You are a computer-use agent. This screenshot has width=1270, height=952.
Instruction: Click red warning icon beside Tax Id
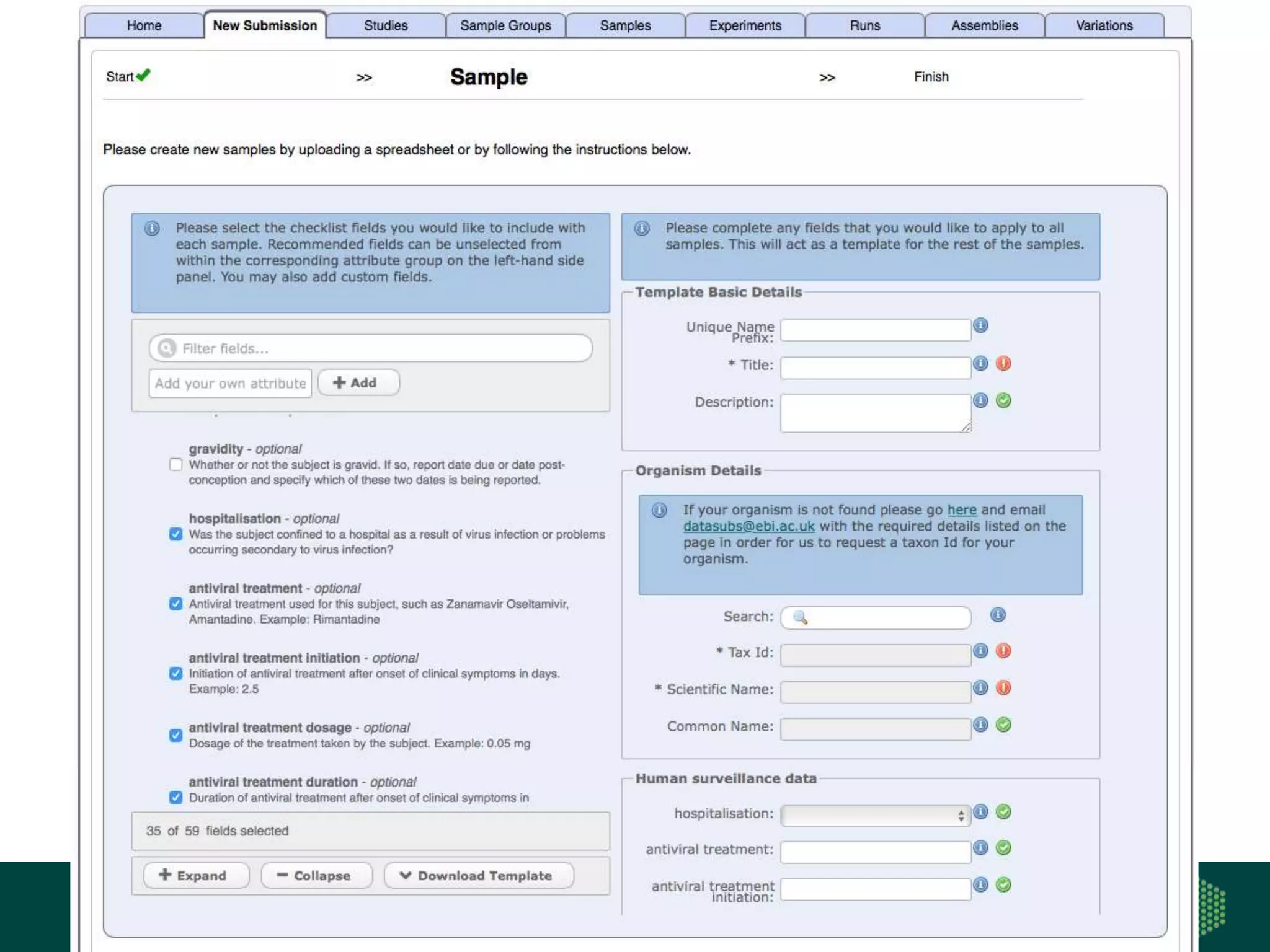[1003, 651]
